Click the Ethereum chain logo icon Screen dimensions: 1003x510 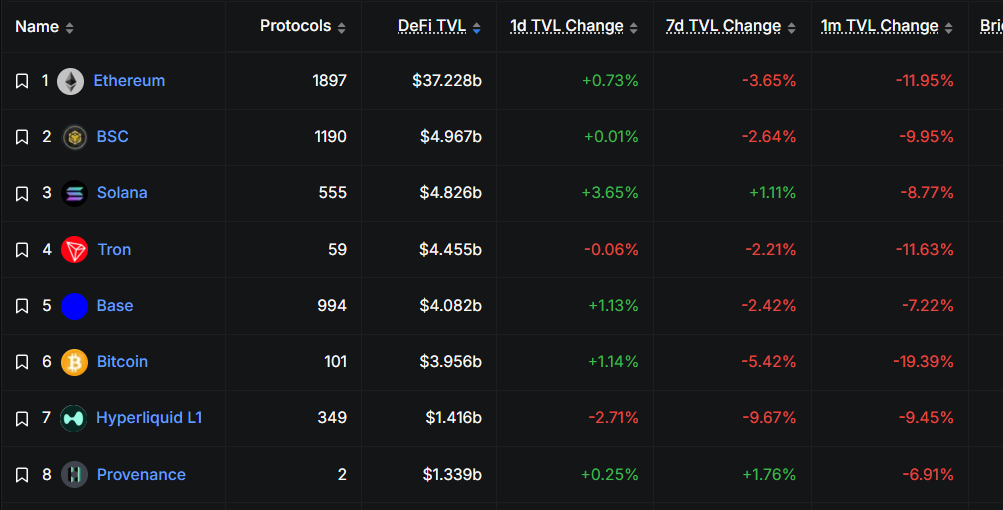[x=70, y=81]
